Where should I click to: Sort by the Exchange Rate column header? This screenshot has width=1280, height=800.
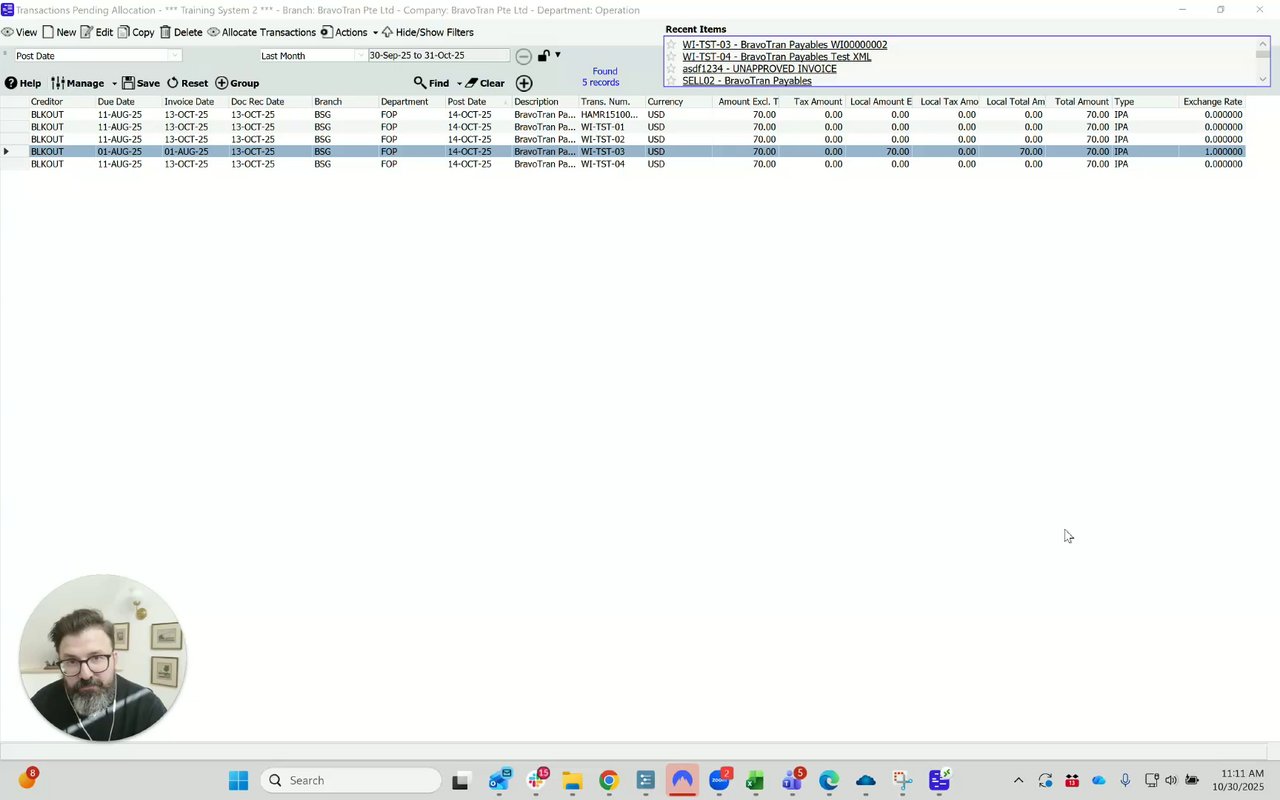tap(1213, 102)
